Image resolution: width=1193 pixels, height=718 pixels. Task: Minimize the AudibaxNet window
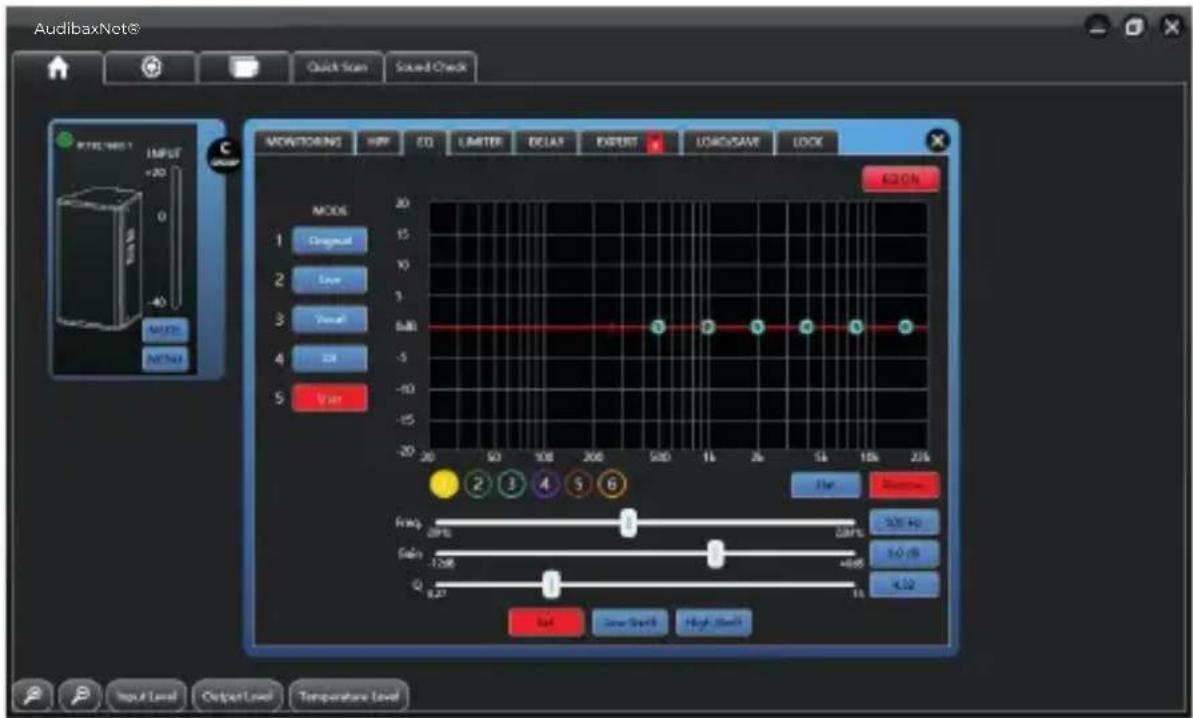point(1098,27)
